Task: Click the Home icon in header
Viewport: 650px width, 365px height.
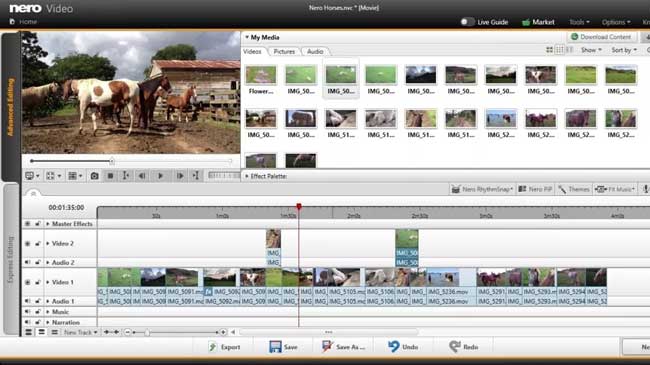Action: (12, 22)
